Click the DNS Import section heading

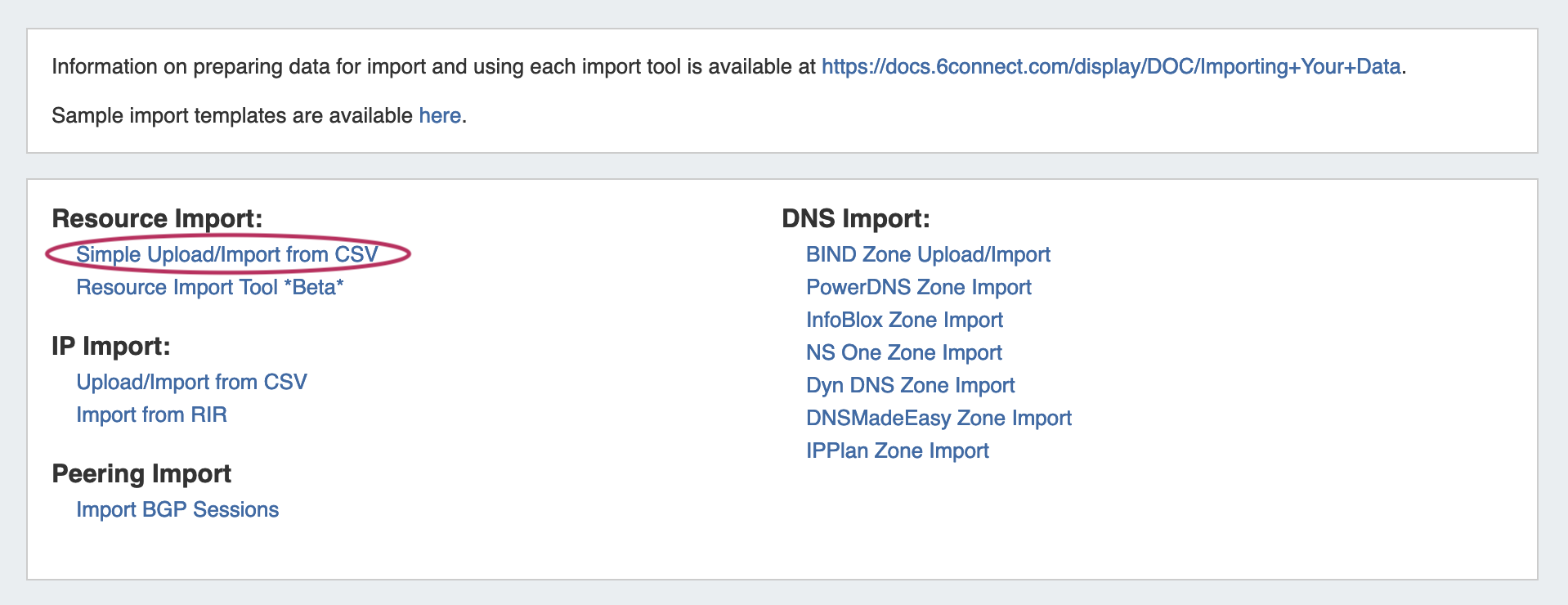tap(855, 218)
